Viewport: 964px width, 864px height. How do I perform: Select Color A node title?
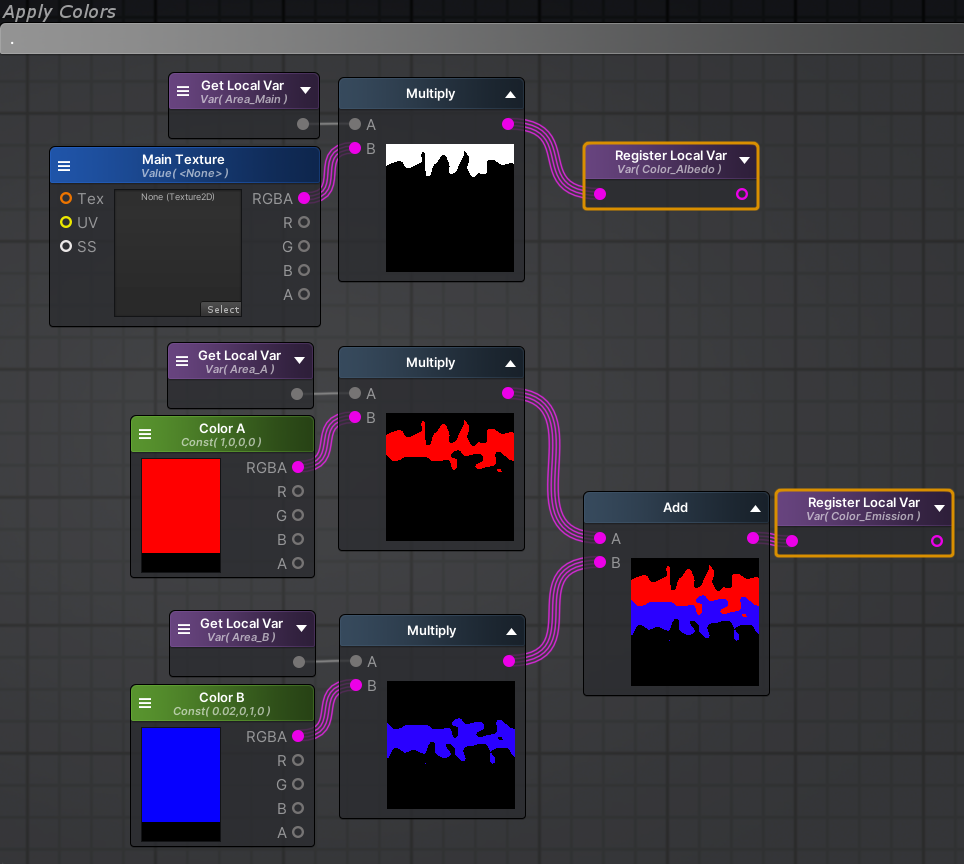[x=222, y=428]
